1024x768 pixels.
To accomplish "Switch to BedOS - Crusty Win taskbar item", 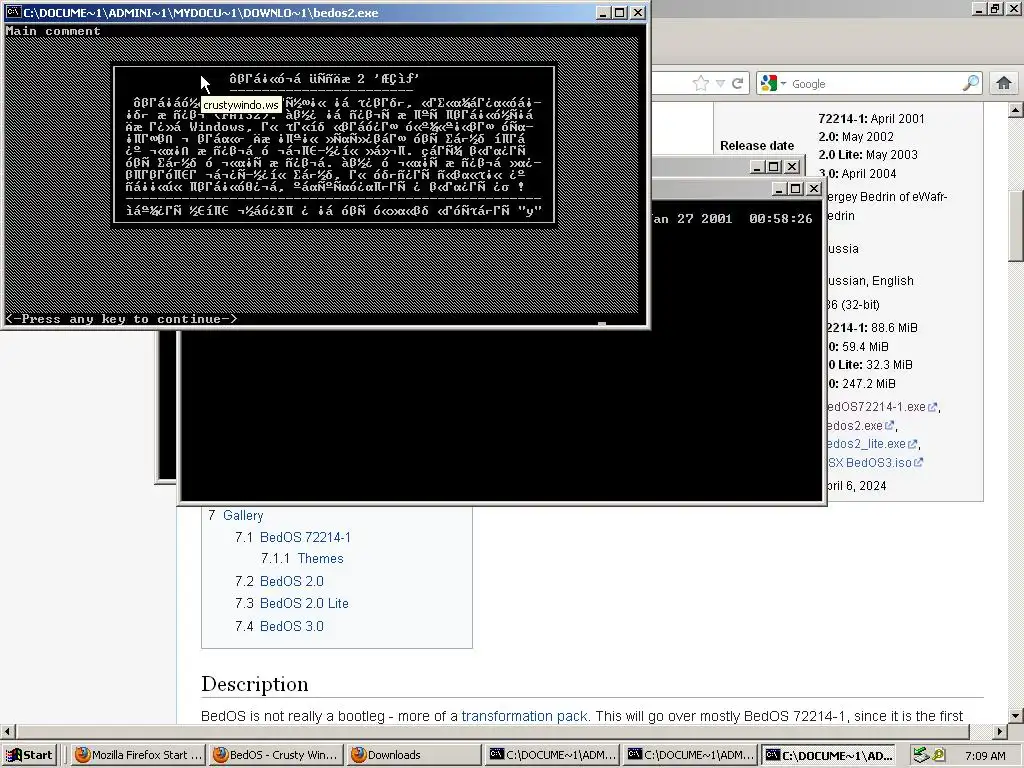I will tap(276, 755).
